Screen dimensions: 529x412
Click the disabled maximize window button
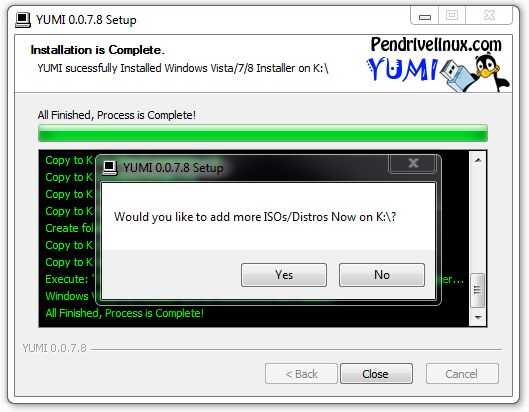[452, 16]
